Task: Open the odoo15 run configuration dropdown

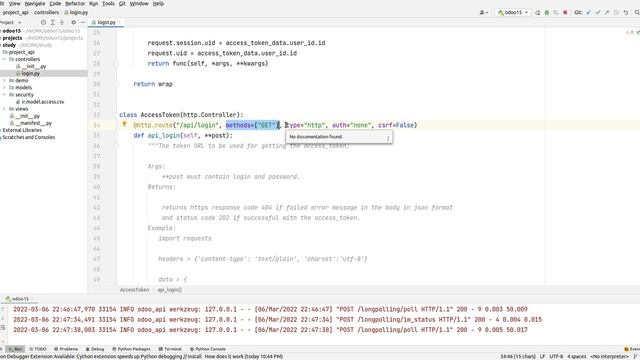Action: [x=513, y=13]
